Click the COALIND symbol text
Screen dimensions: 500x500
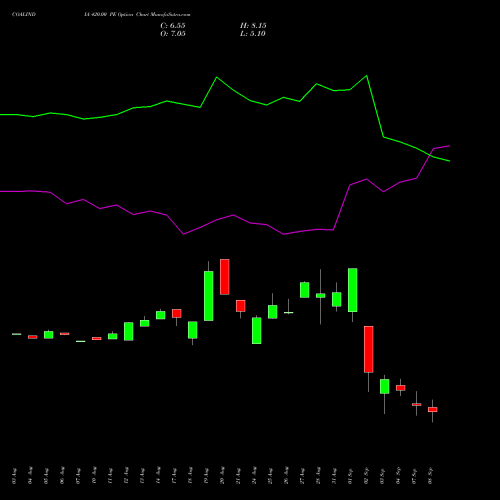24,15
